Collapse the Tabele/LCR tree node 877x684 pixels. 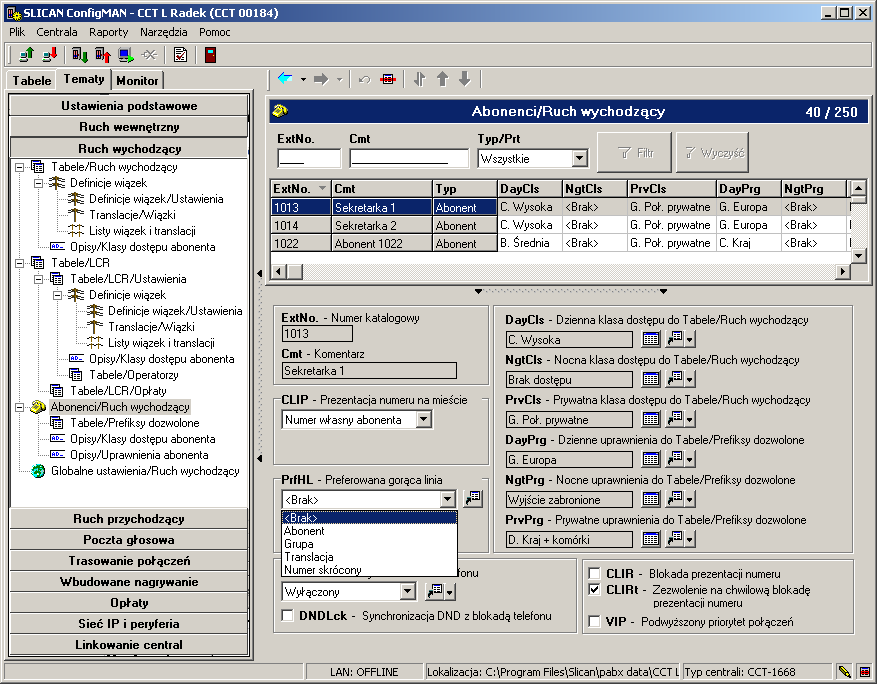(20, 263)
